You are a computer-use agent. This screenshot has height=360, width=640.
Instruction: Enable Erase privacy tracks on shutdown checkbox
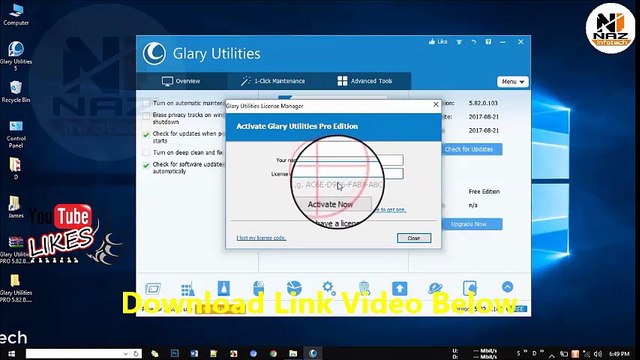pyautogui.click(x=146, y=116)
